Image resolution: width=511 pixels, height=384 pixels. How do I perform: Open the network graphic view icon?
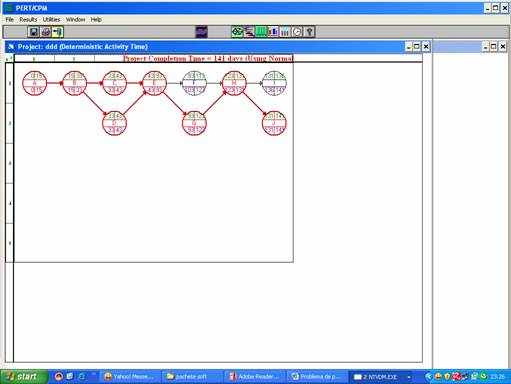tap(237, 32)
